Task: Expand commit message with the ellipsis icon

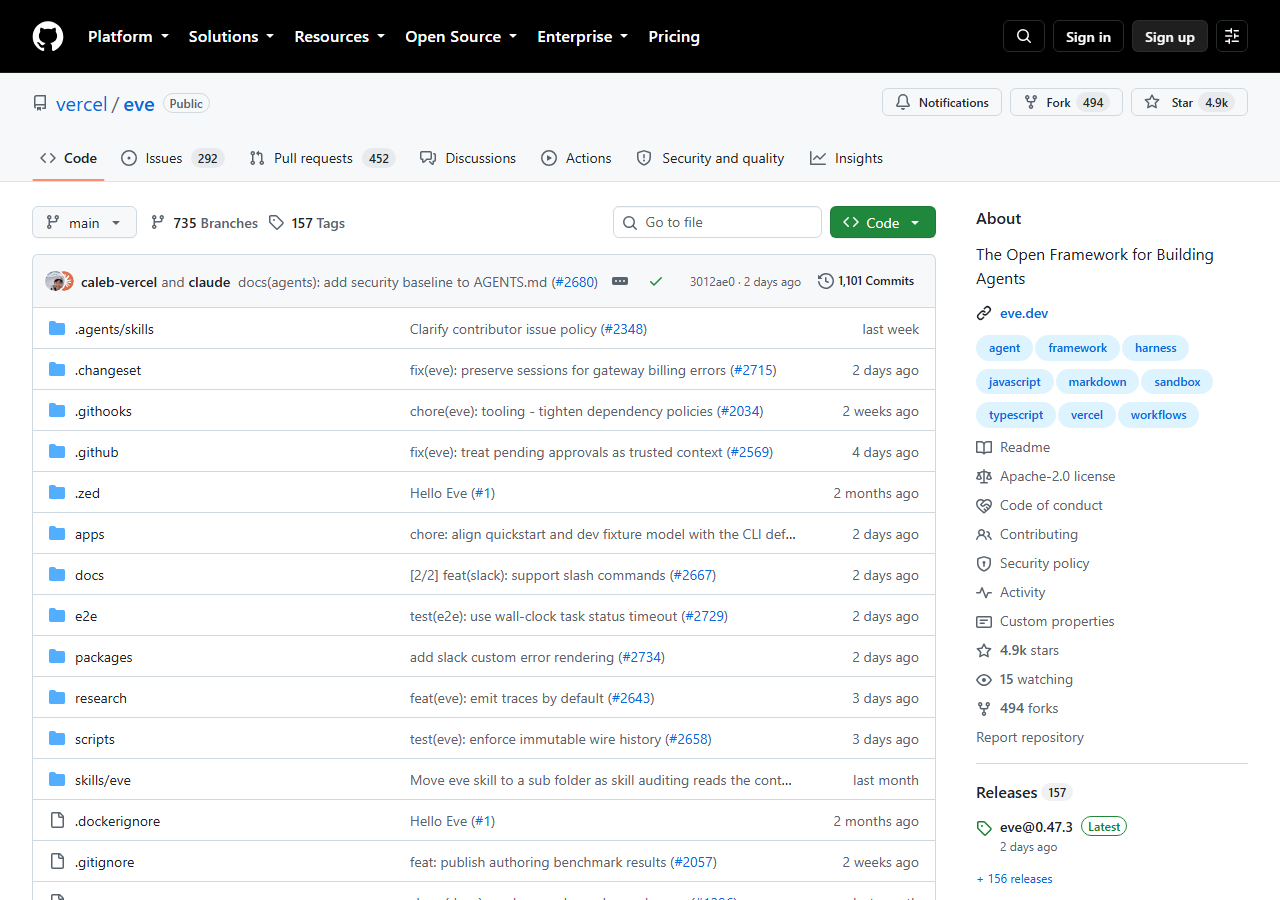Action: [x=620, y=281]
